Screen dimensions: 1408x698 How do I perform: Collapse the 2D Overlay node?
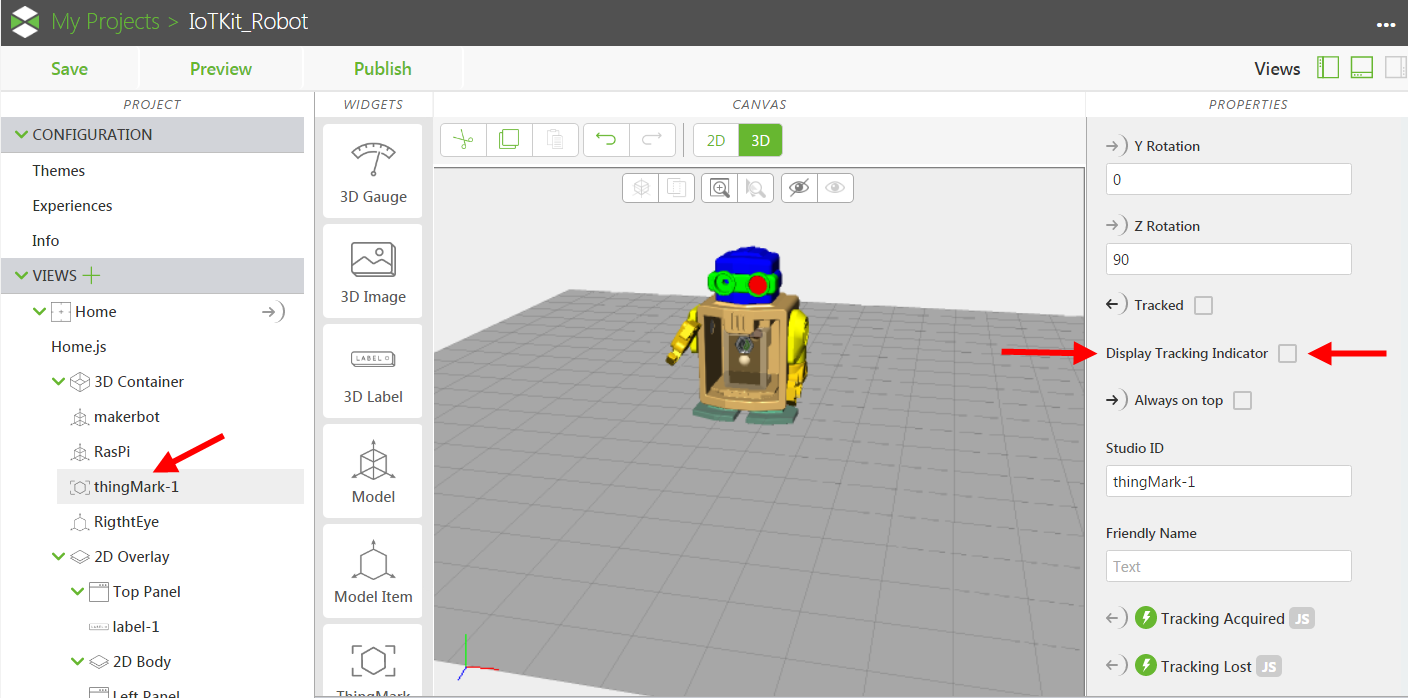click(x=59, y=556)
